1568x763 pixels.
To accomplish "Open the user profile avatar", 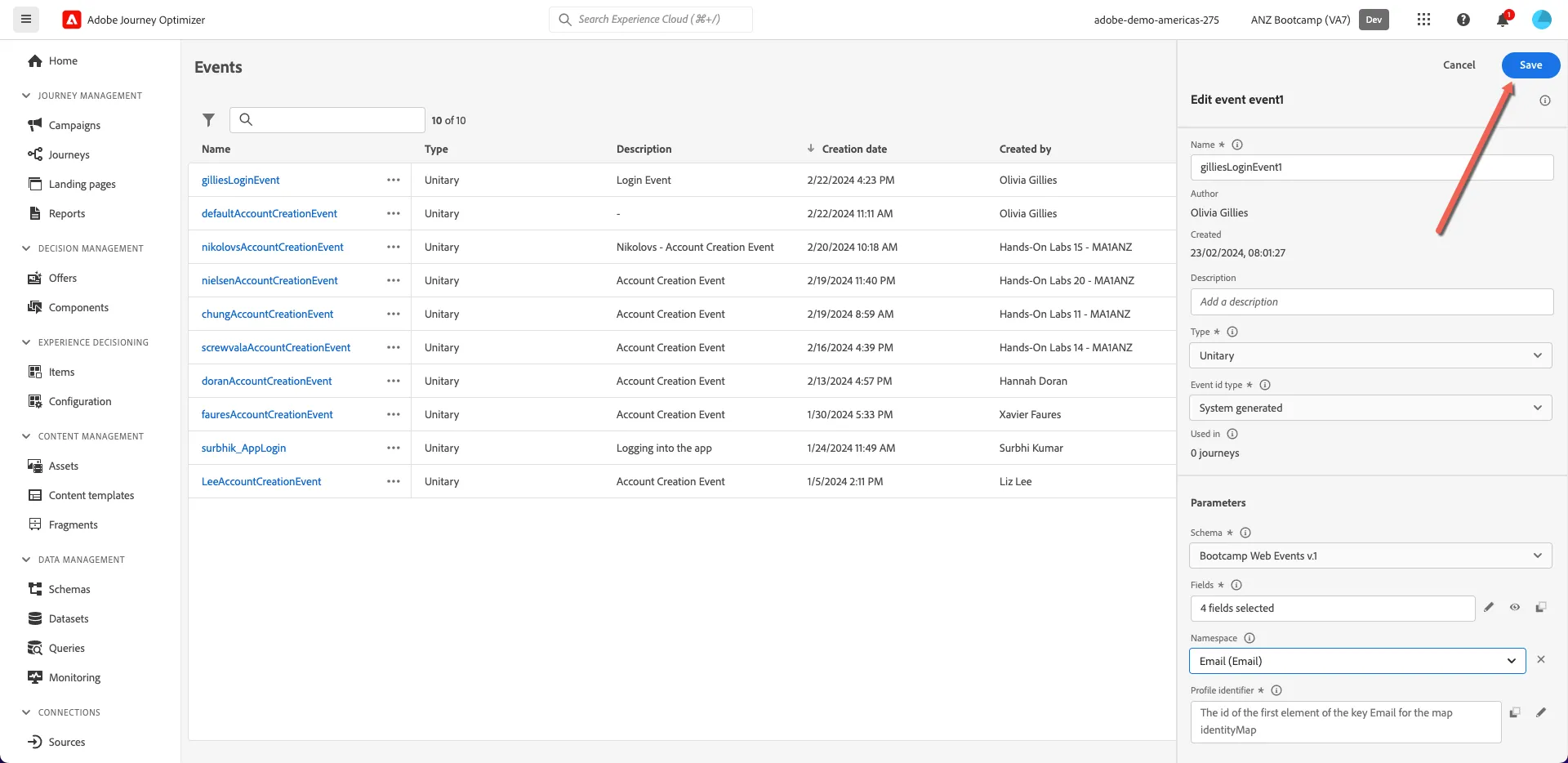I will click(1541, 20).
